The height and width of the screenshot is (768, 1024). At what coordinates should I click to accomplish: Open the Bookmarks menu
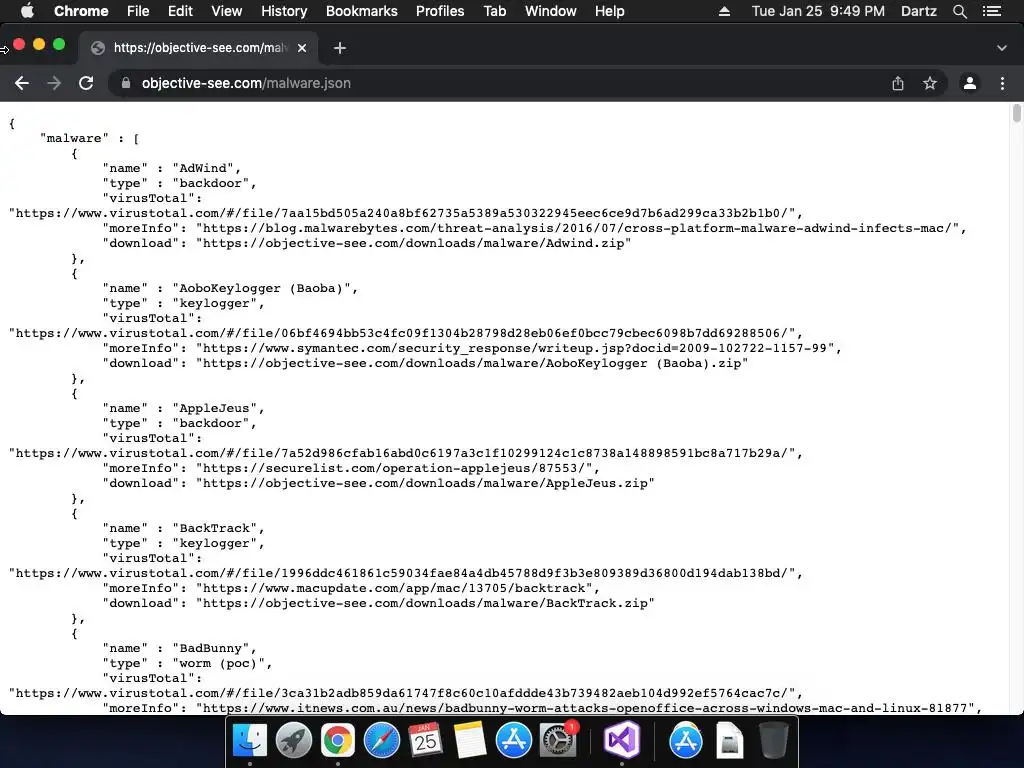pos(361,11)
